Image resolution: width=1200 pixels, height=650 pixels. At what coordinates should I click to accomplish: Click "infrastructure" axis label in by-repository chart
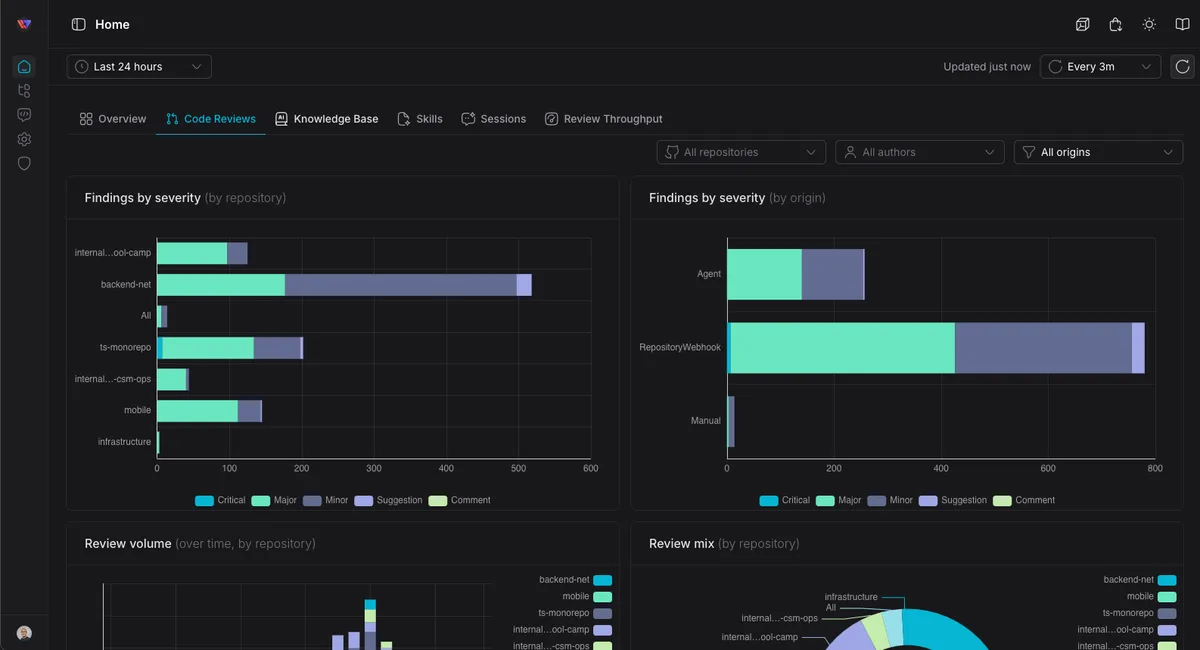124,442
